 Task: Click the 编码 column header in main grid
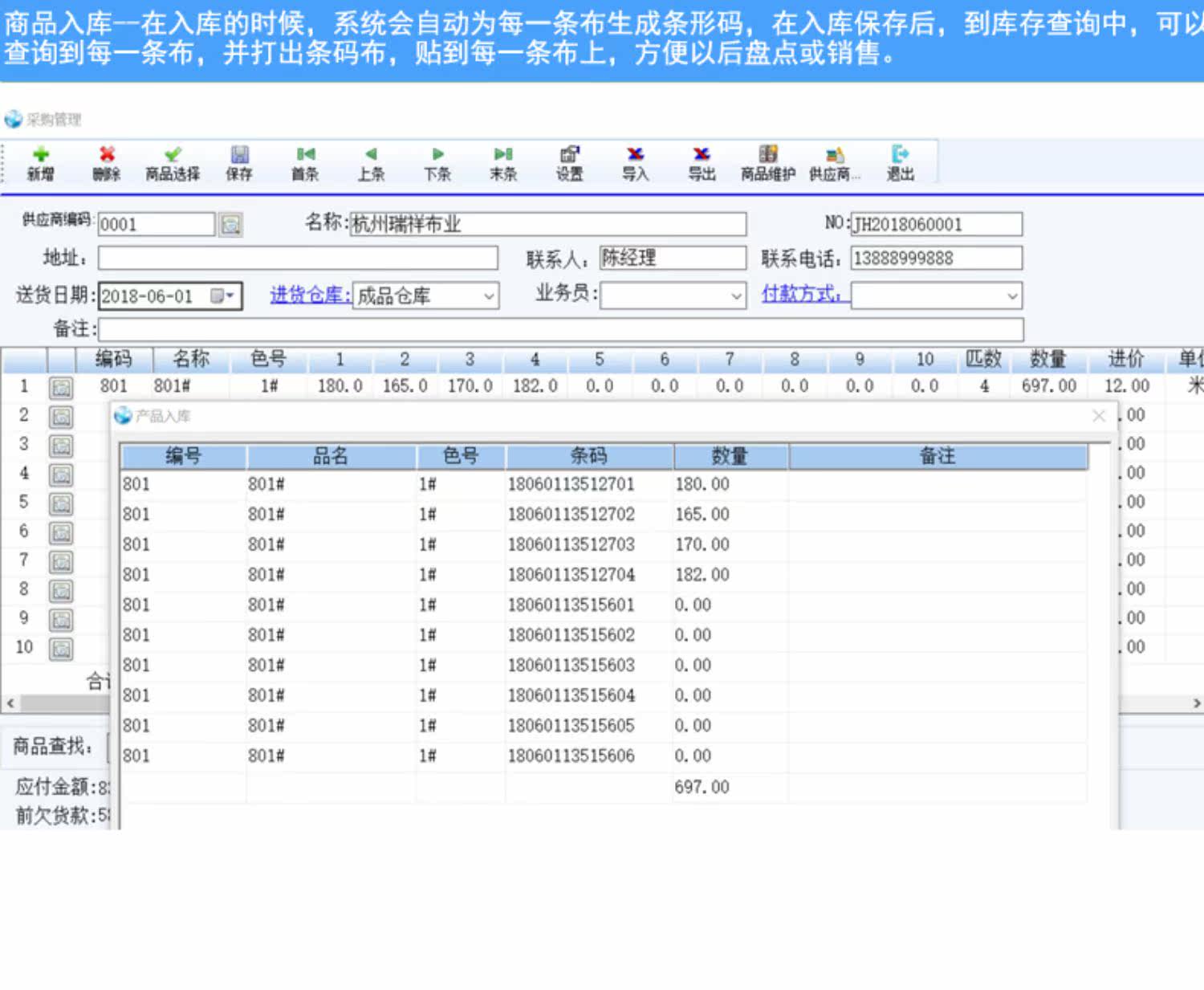(113, 359)
